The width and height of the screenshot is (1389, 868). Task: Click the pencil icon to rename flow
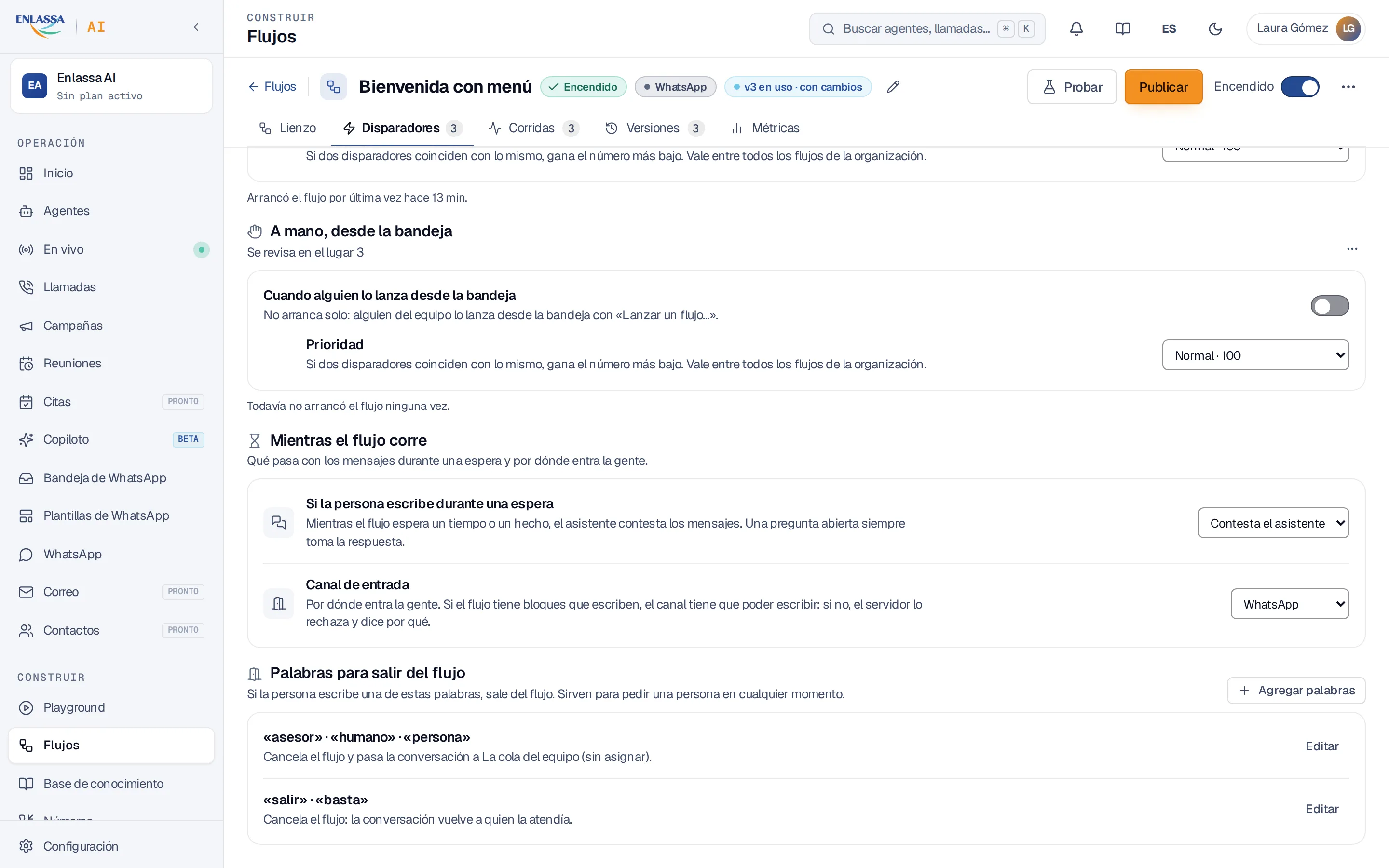(893, 87)
